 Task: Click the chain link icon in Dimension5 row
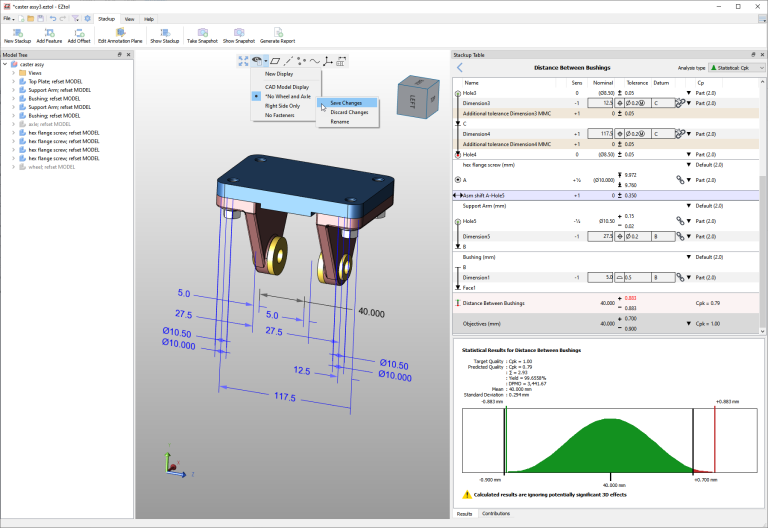[680, 237]
